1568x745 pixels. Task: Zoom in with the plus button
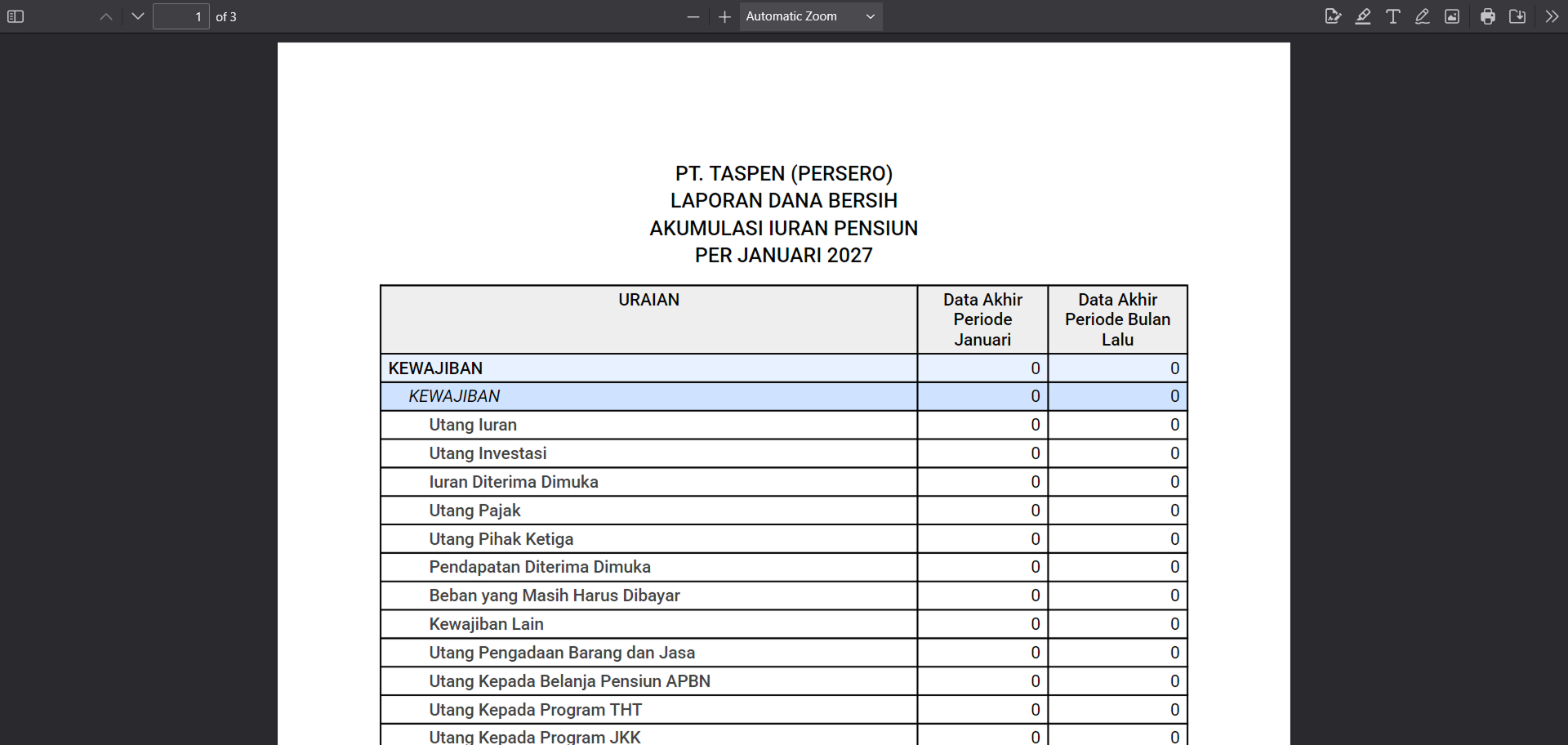pos(724,16)
